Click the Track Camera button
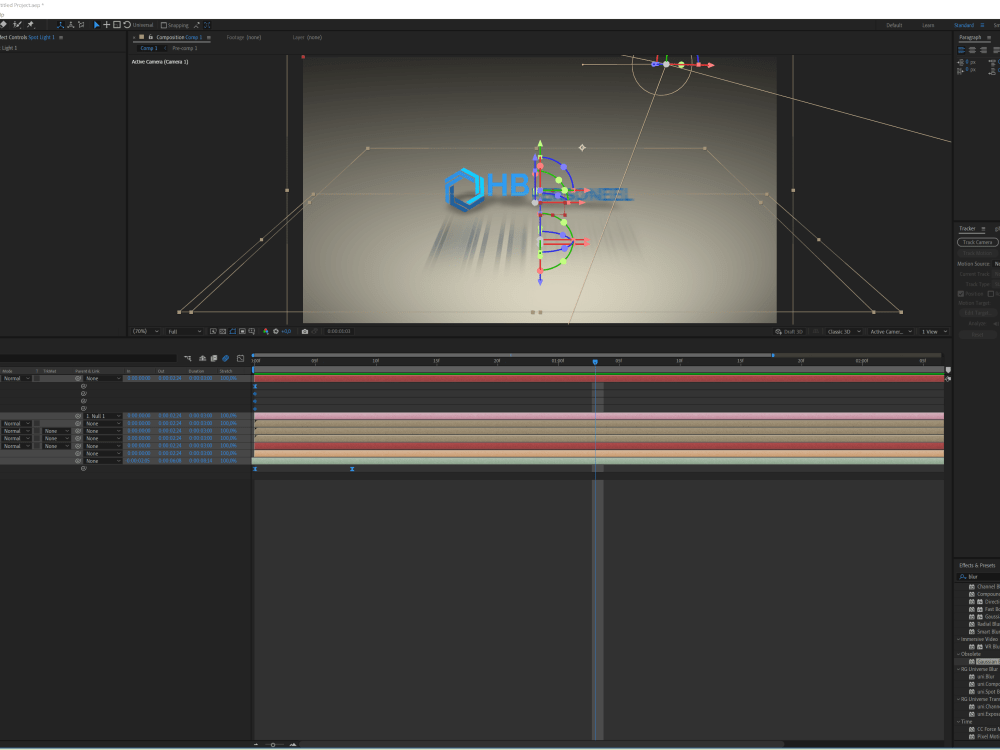Viewport: 1000px width, 750px height. pos(977,242)
